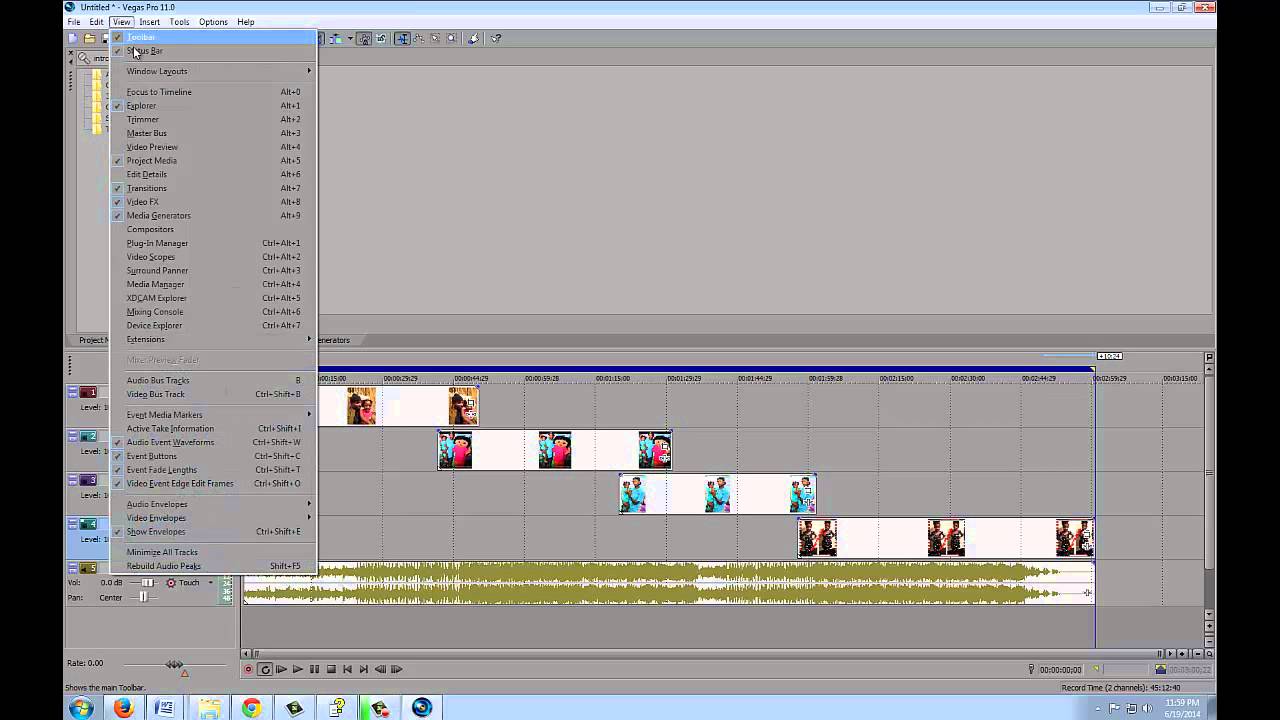This screenshot has height=720, width=1280.
Task: Expand Event Media Markers submenu
Action: (214, 414)
